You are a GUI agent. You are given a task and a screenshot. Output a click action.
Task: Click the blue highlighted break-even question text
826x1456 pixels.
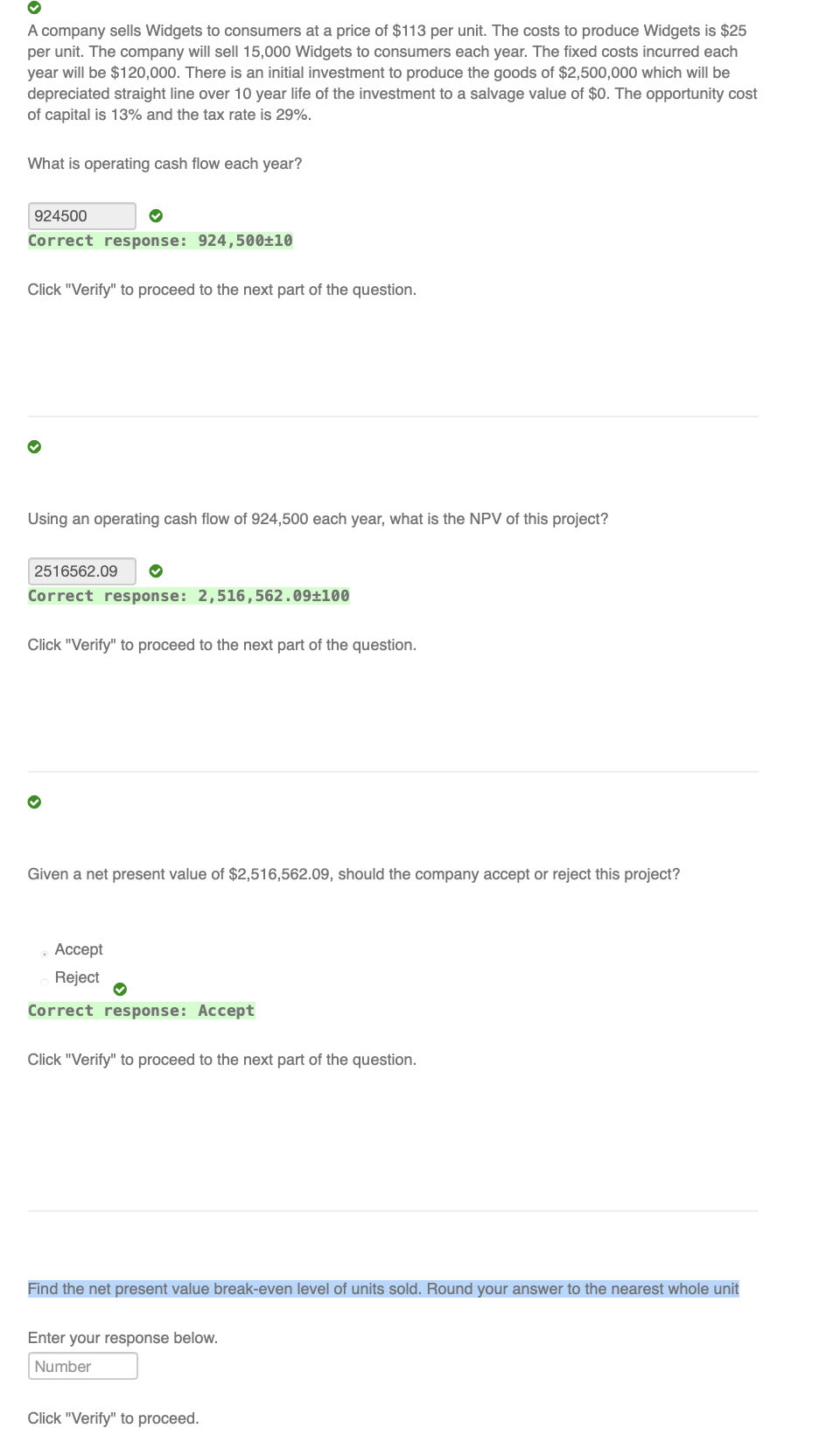click(x=383, y=1288)
